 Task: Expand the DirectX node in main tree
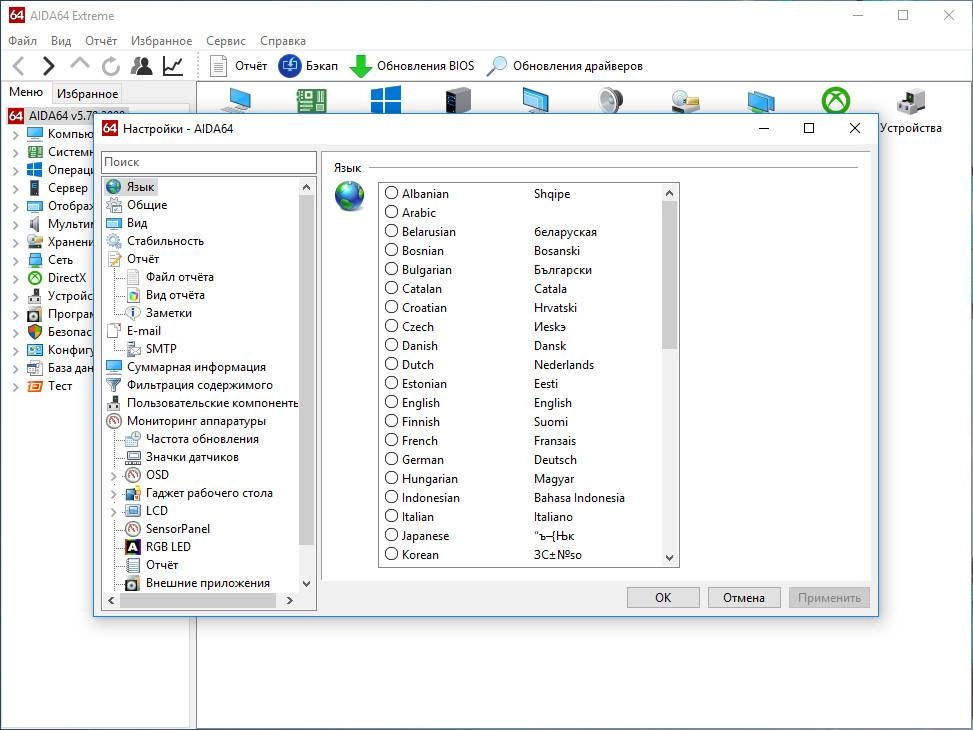coord(16,279)
